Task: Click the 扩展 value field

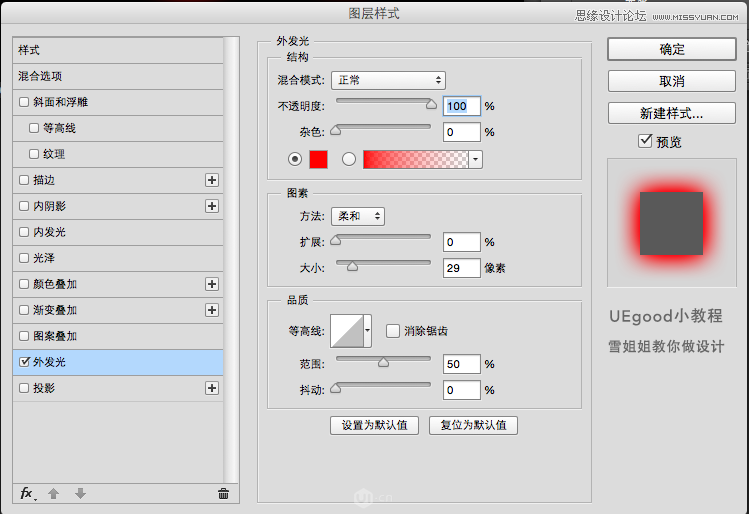Action: [461, 242]
